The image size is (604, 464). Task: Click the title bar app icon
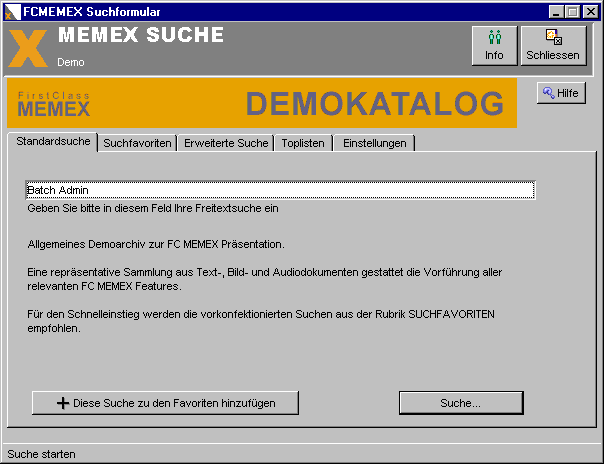click(x=12, y=12)
